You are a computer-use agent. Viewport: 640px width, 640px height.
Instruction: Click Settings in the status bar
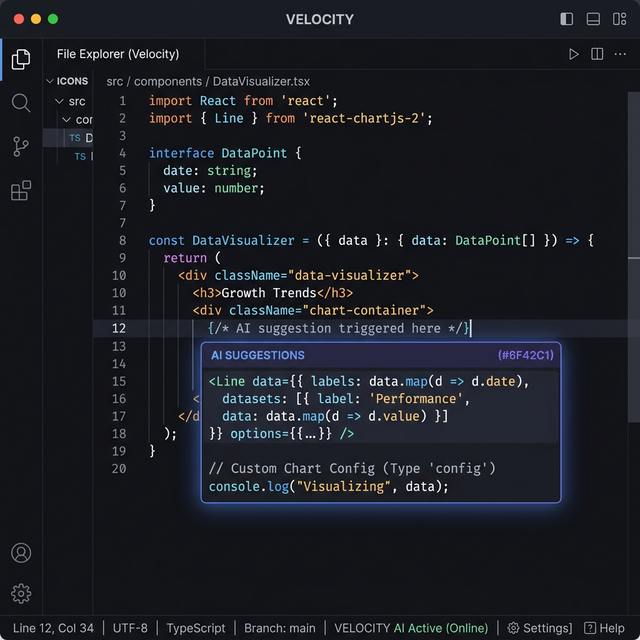pos(539,628)
